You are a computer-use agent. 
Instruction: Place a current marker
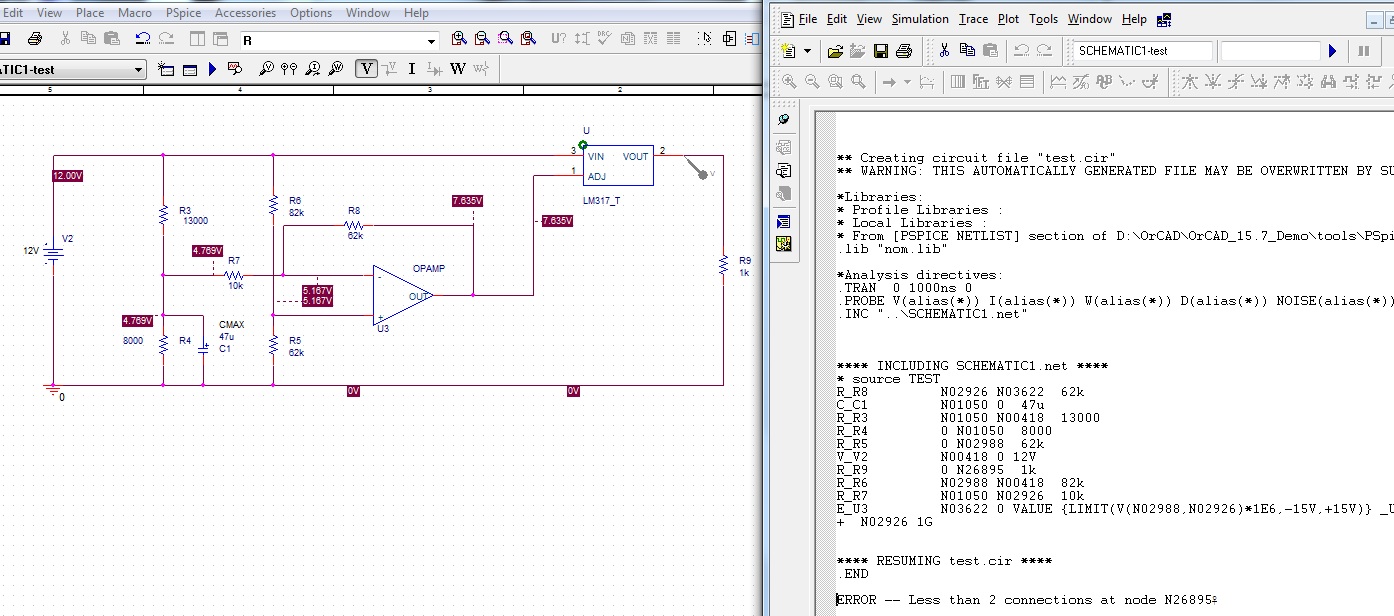pos(313,69)
